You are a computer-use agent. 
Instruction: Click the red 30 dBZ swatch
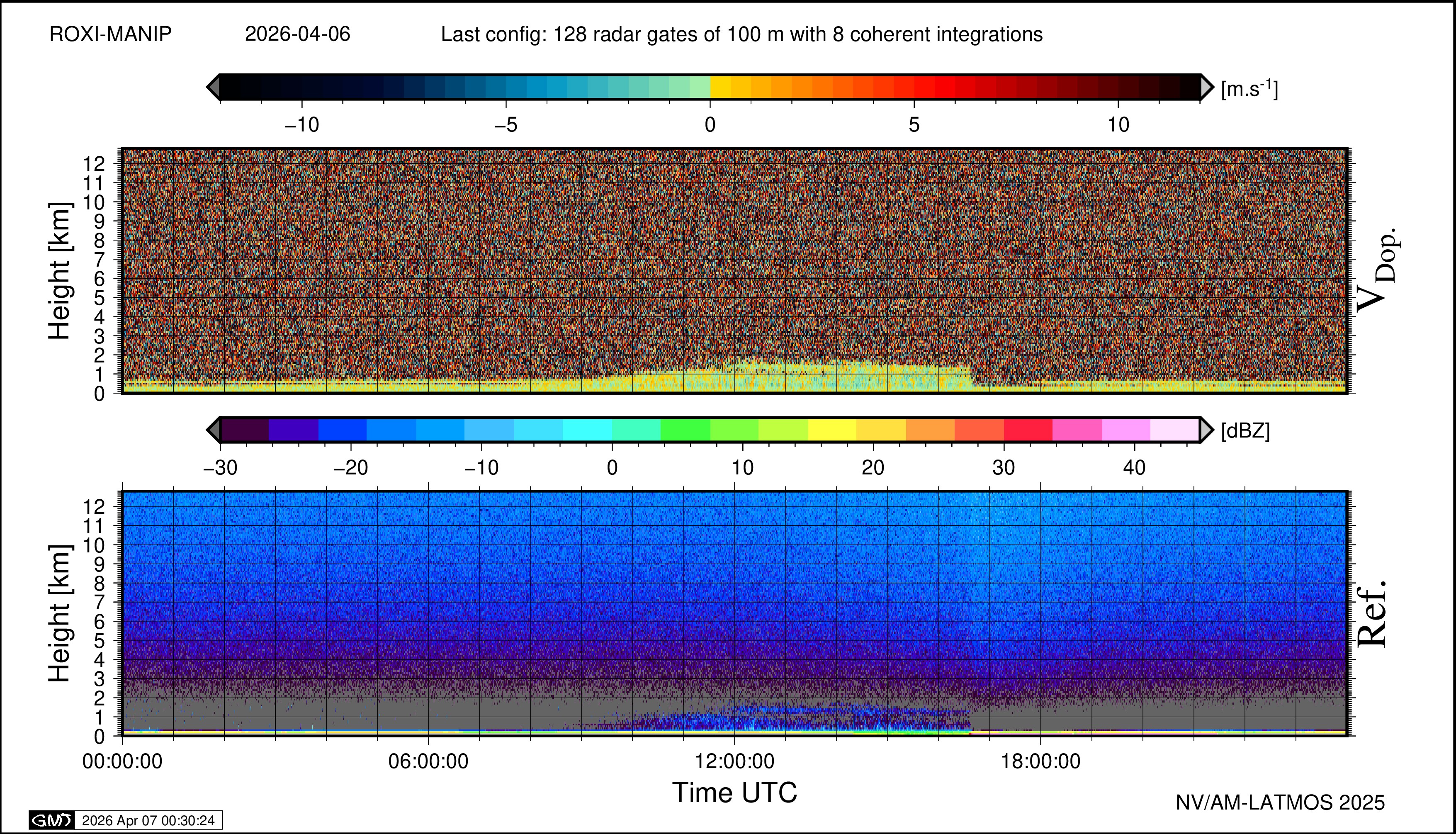1028,430
